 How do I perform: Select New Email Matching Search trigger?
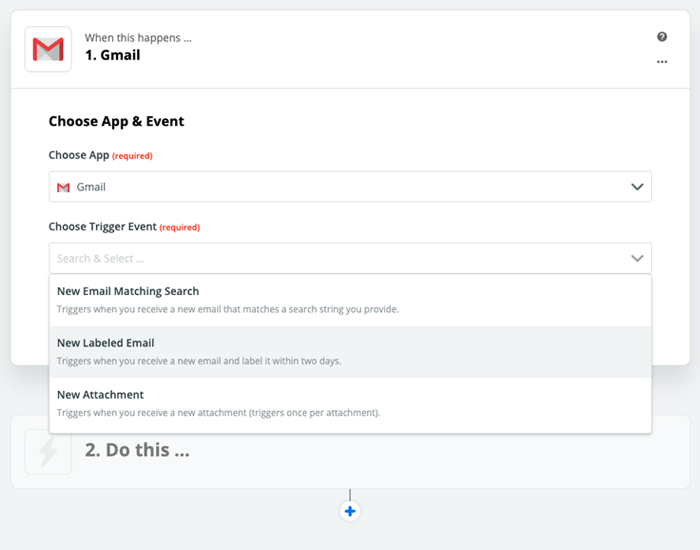click(350, 300)
